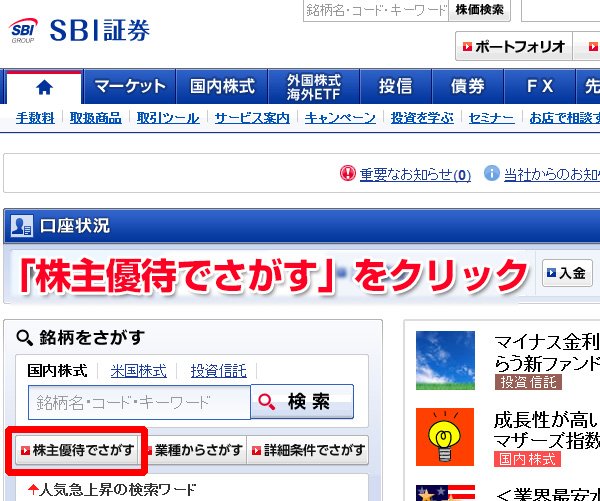Click the blue sky fund thumbnail
This screenshot has height=501, width=600.
tap(445, 361)
